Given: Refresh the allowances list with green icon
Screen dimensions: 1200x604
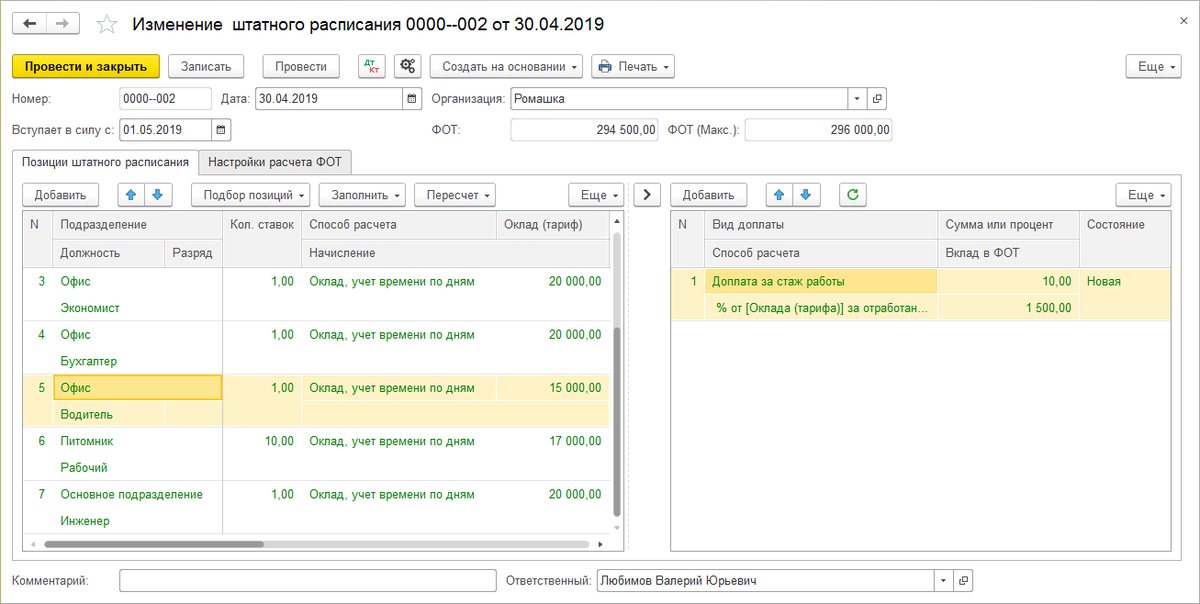Looking at the screenshot, I should (852, 195).
